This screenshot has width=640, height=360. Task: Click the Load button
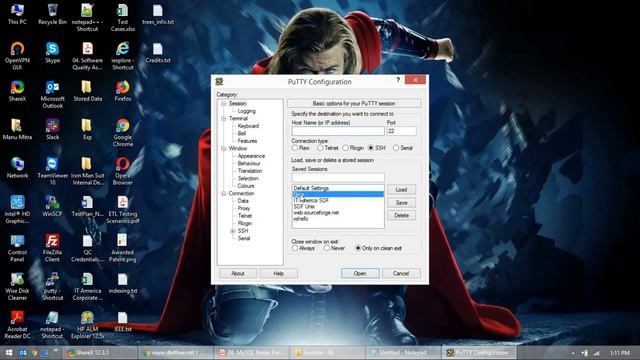click(x=401, y=189)
